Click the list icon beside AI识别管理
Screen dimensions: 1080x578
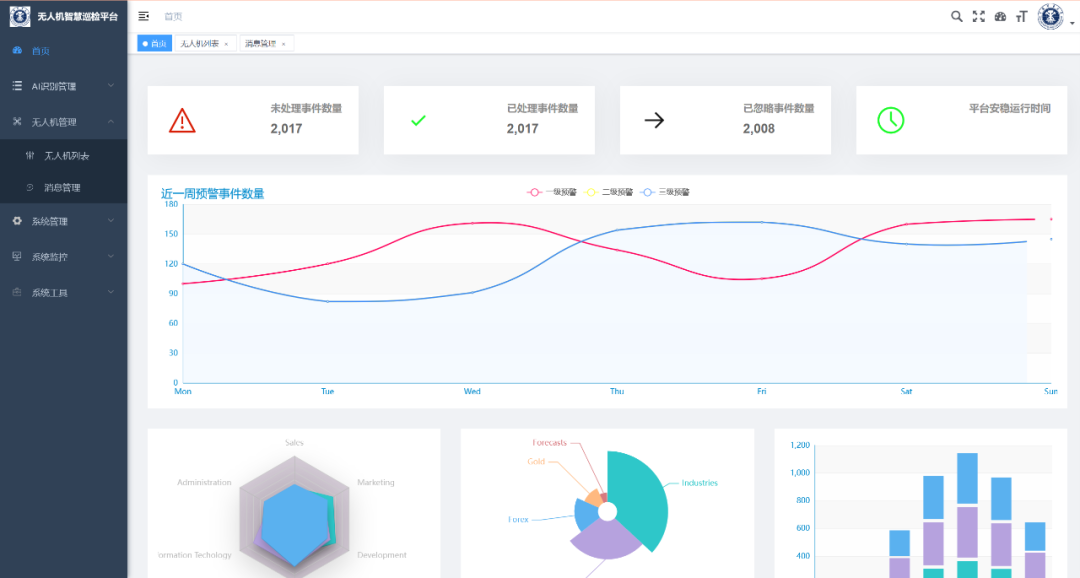click(x=17, y=85)
